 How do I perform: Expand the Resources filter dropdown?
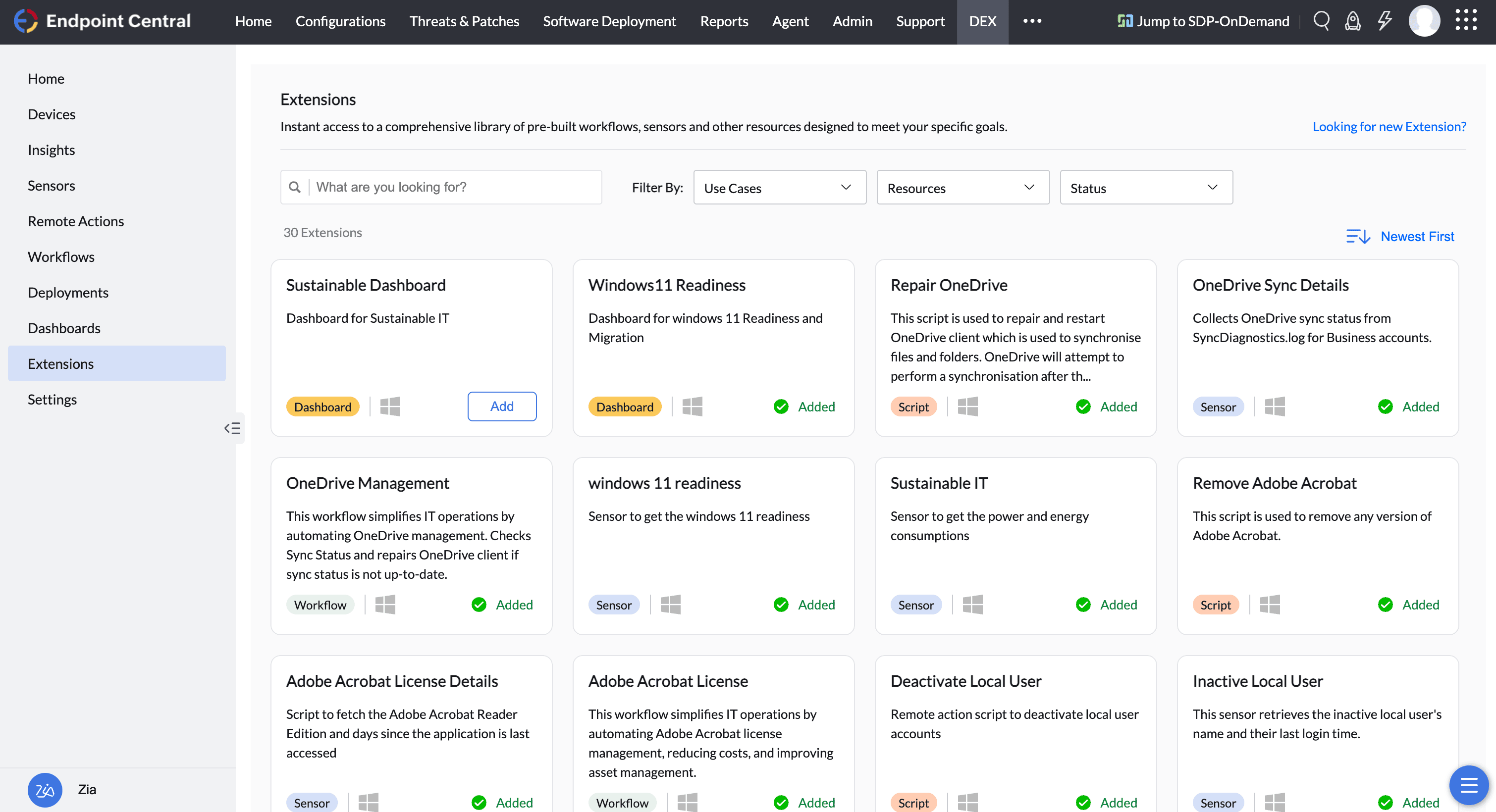click(962, 188)
